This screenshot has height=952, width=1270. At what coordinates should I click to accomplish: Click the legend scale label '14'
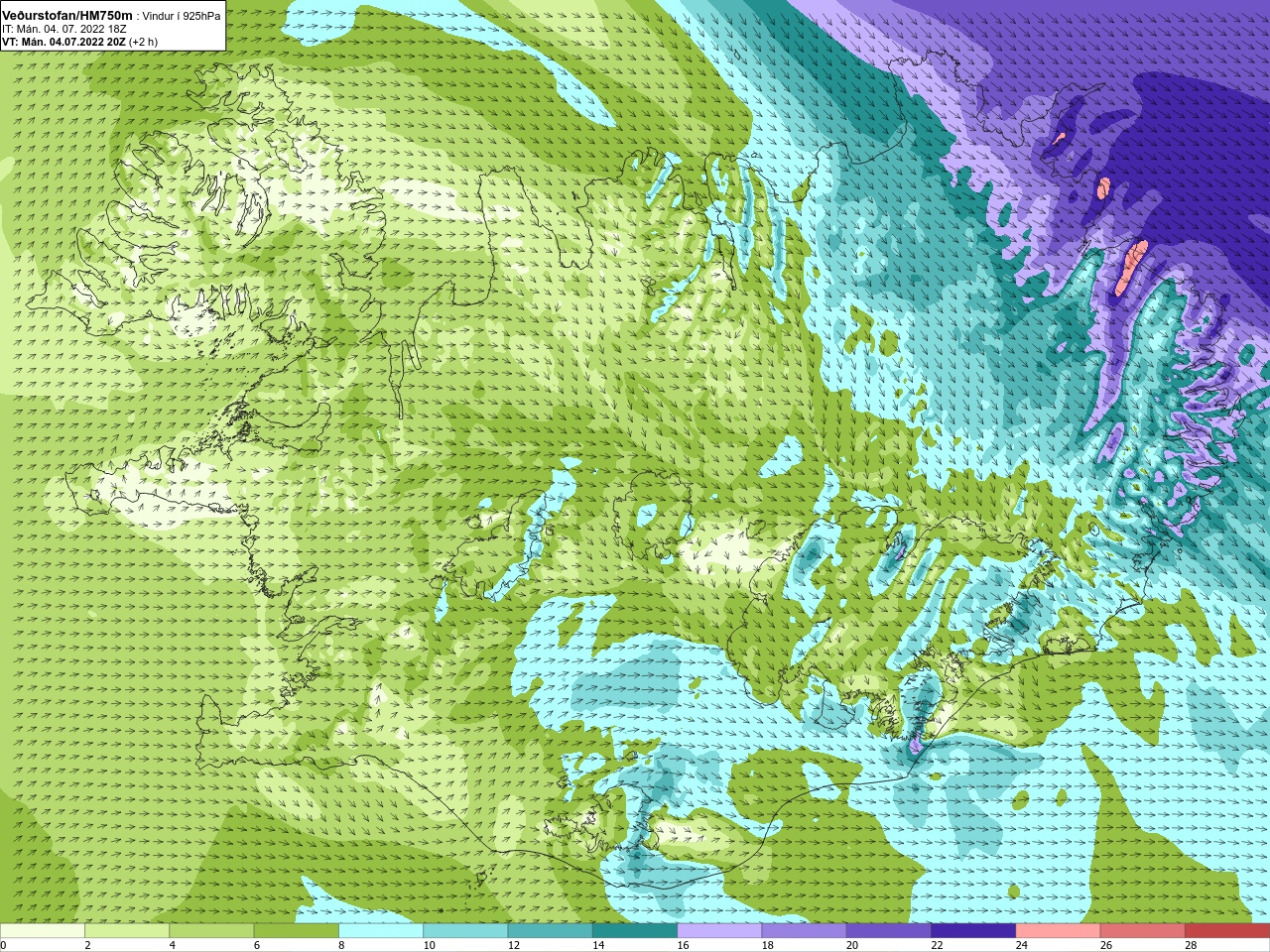pos(598,945)
